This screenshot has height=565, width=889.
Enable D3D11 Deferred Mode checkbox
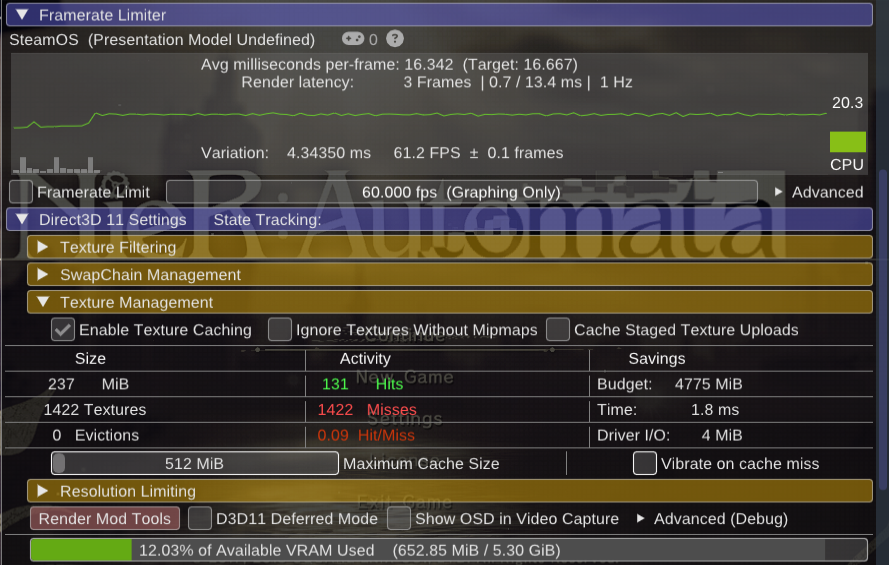(200, 519)
